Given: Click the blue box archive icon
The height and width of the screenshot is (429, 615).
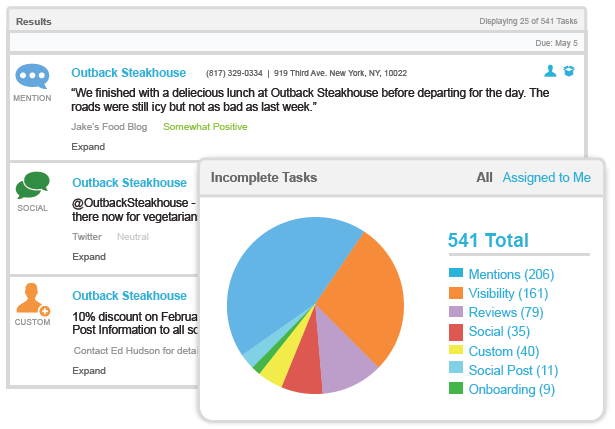Looking at the screenshot, I should 569,71.
